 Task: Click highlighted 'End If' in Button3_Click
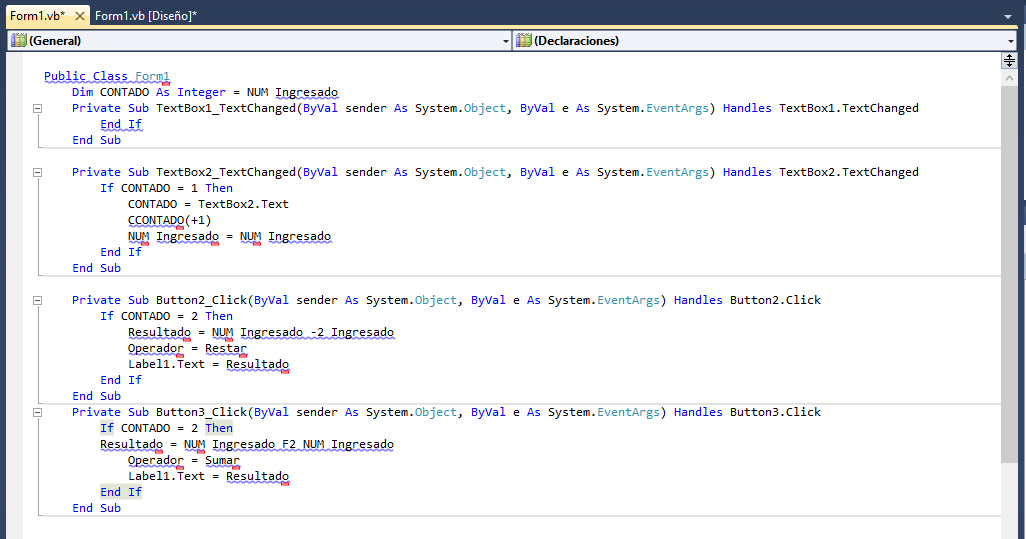click(x=121, y=492)
